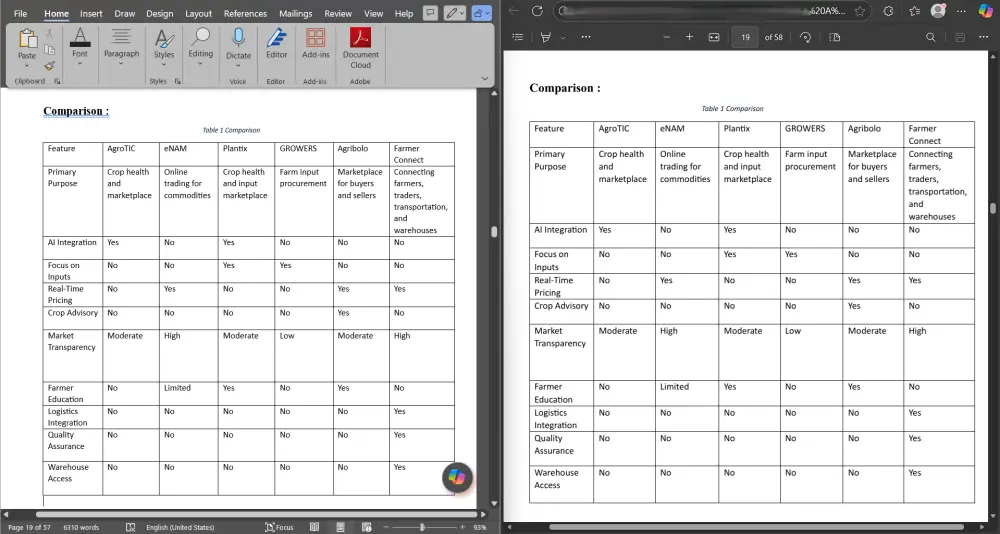
Task: Select the Format Painter brush icon
Action: point(49,66)
